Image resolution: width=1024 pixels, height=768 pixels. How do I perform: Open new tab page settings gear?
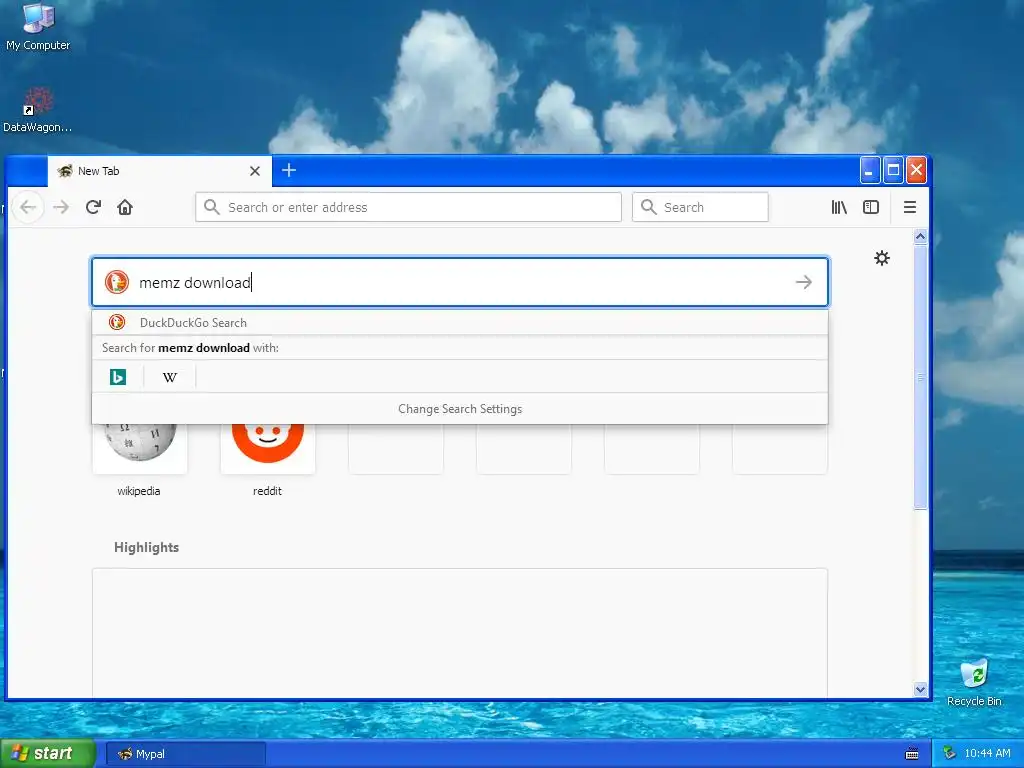point(882,258)
